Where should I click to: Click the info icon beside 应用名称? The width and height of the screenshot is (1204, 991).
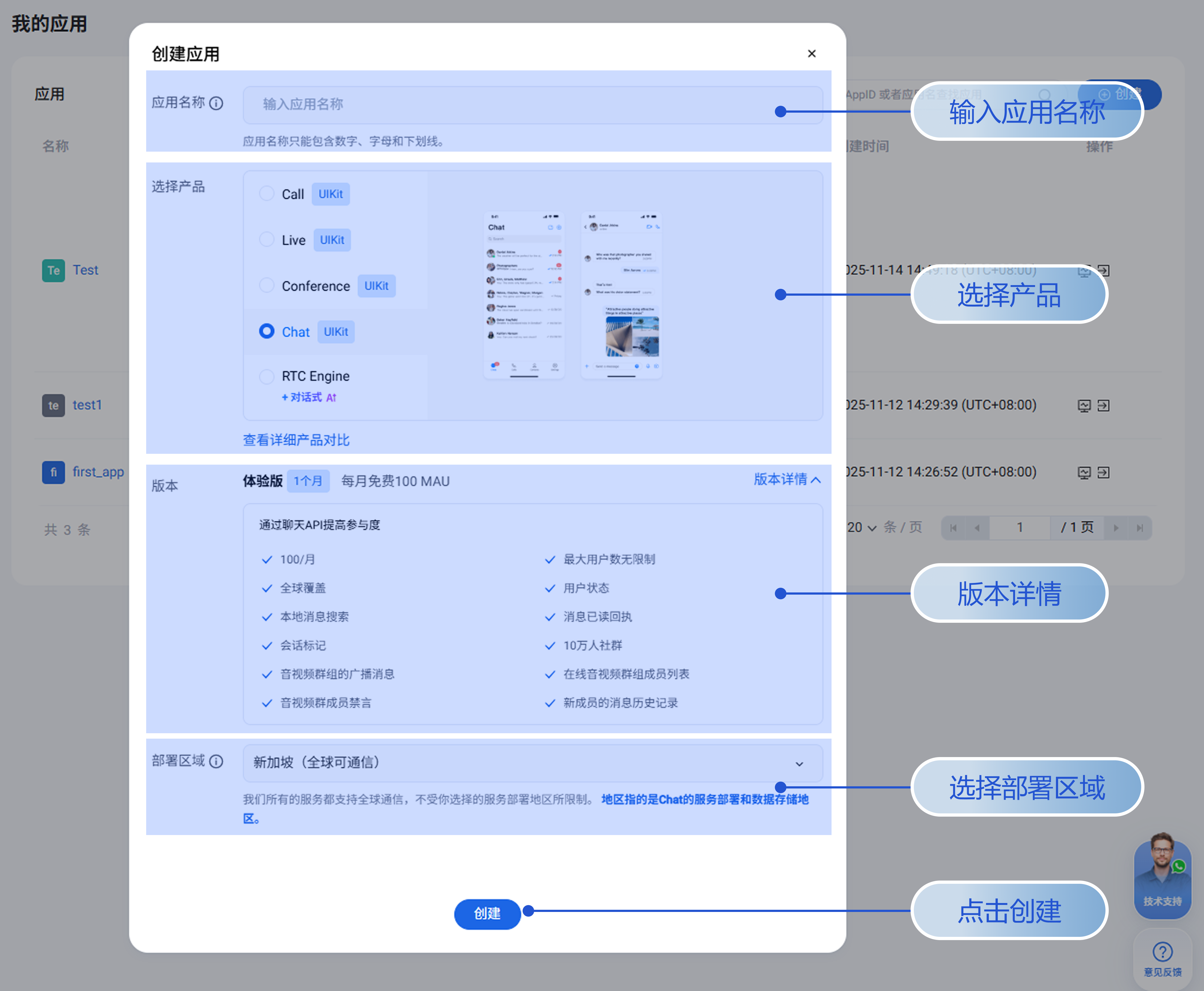tap(216, 103)
